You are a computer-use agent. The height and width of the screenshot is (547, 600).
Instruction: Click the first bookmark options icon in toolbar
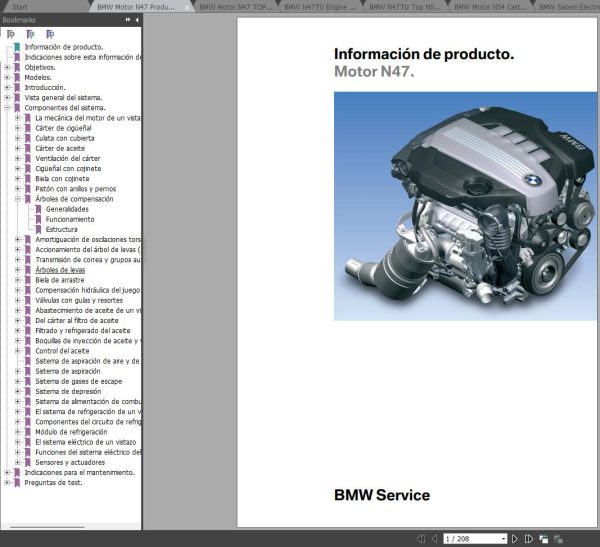[11, 34]
